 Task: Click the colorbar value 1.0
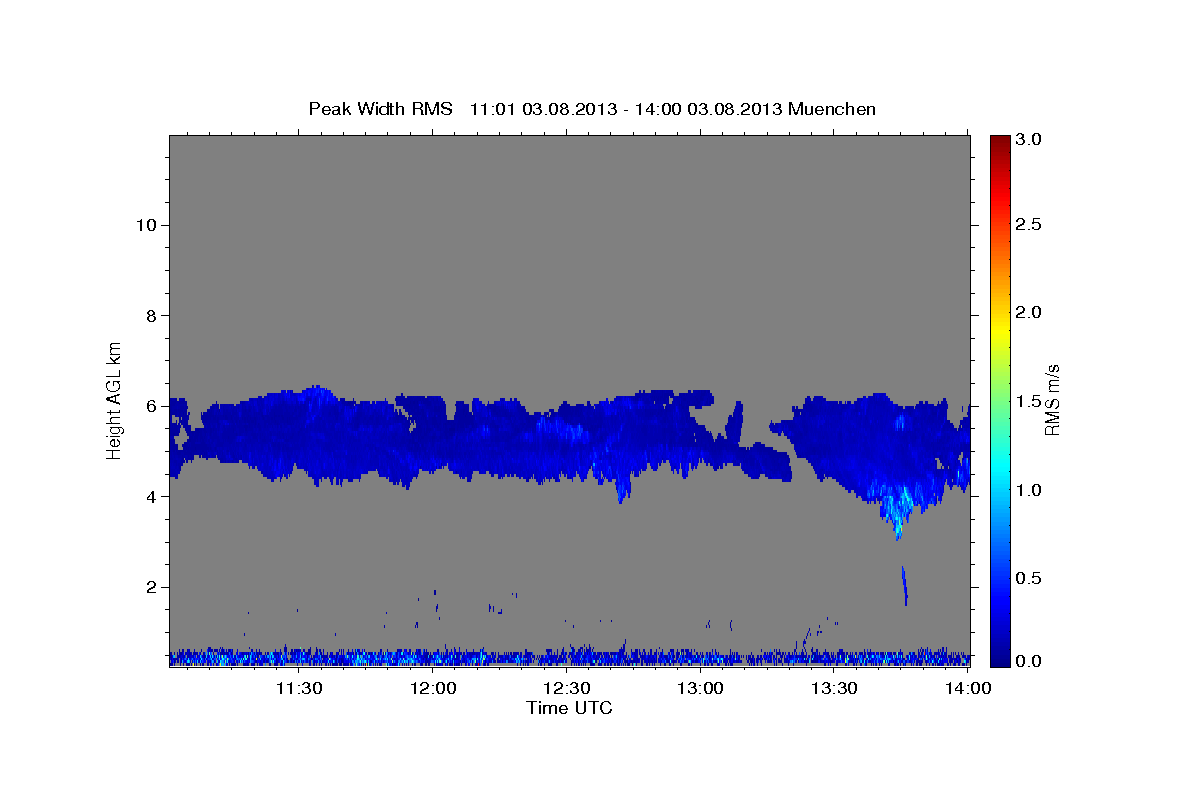pyautogui.click(x=1031, y=490)
